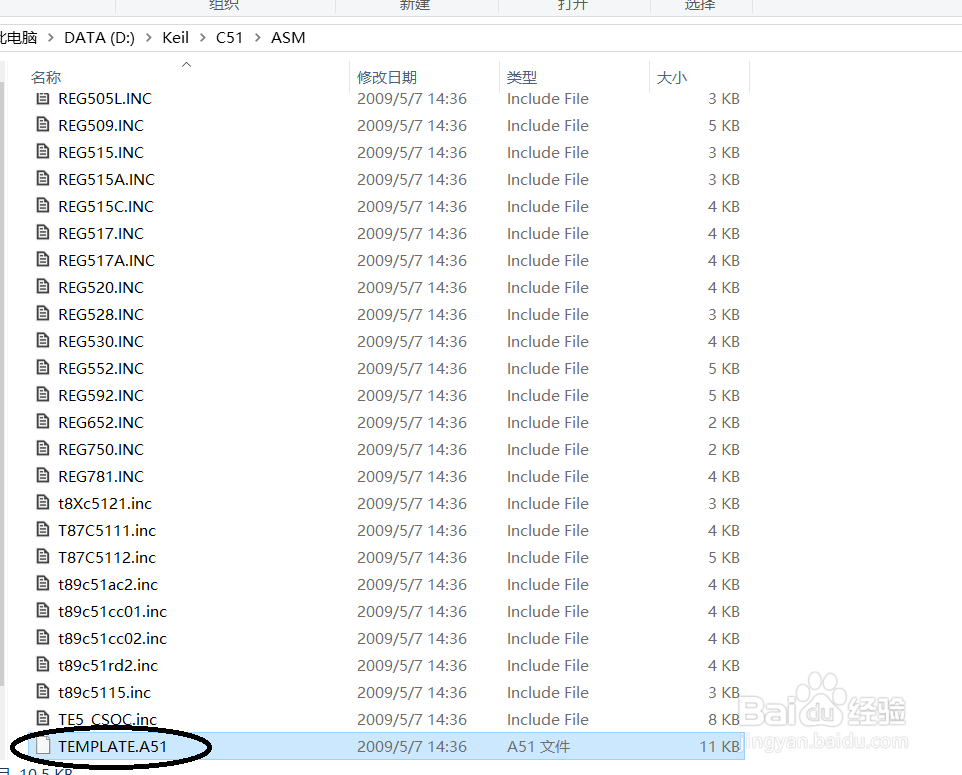The width and height of the screenshot is (962, 775).
Task: Click the 5 KB size of T87C5112.inc
Action: coord(724,557)
